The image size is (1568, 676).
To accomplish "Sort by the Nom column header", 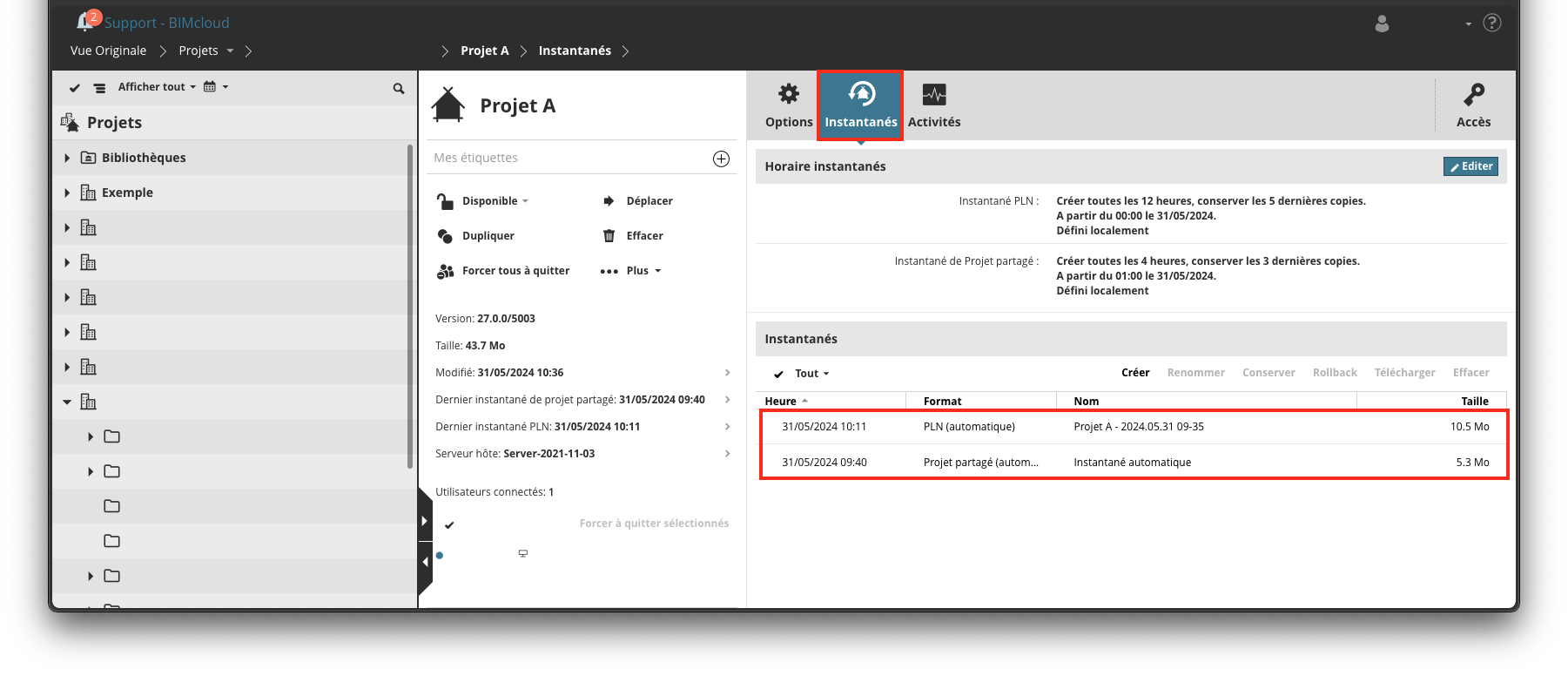I will pos(1207,402).
